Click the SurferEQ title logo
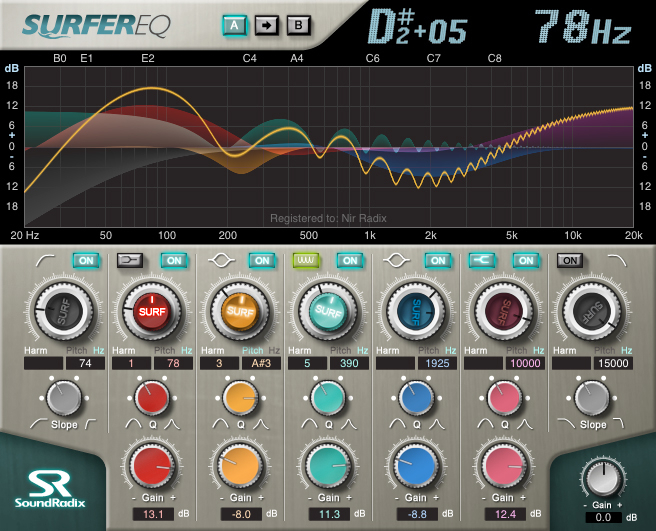 pyautogui.click(x=96, y=26)
